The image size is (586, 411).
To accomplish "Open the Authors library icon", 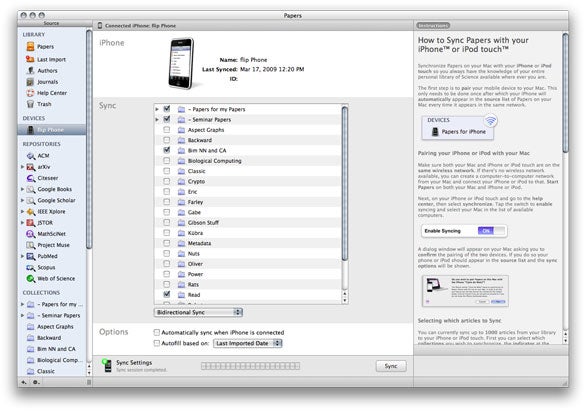I will click(x=31, y=70).
